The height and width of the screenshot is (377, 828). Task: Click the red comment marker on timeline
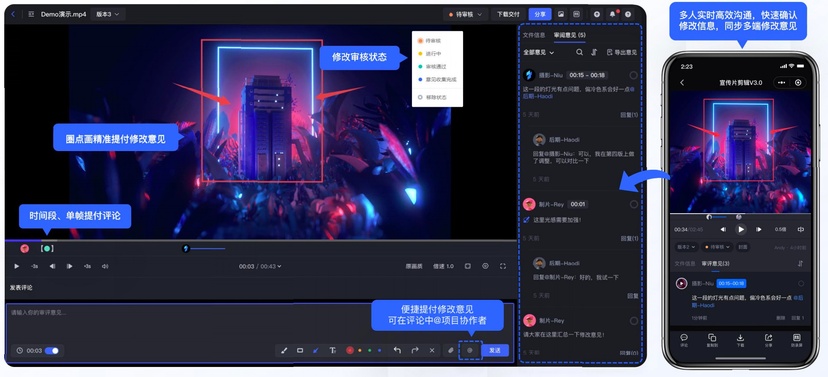click(x=24, y=249)
